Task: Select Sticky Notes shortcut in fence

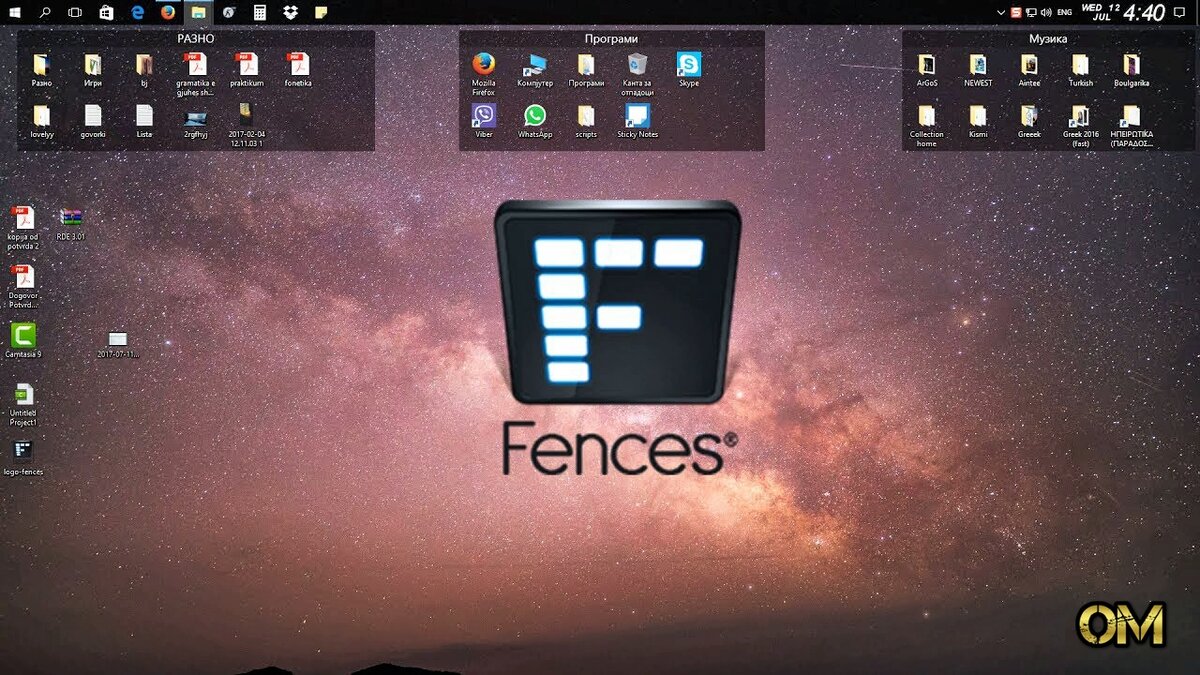Action: pos(638,120)
